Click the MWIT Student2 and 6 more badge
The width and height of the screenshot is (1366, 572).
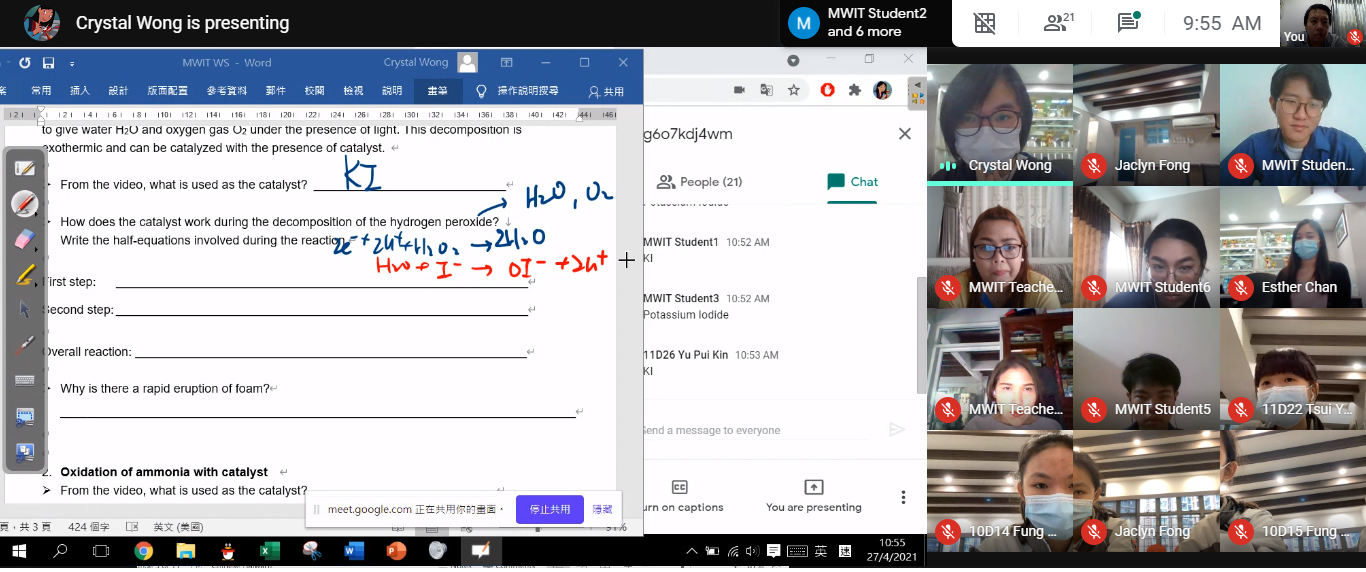click(864, 22)
